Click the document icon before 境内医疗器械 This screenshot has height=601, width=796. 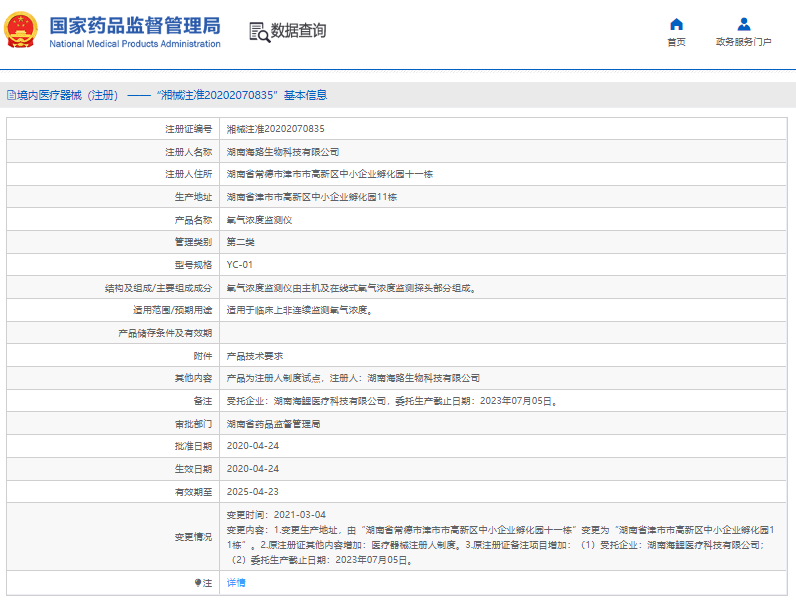click(x=11, y=95)
